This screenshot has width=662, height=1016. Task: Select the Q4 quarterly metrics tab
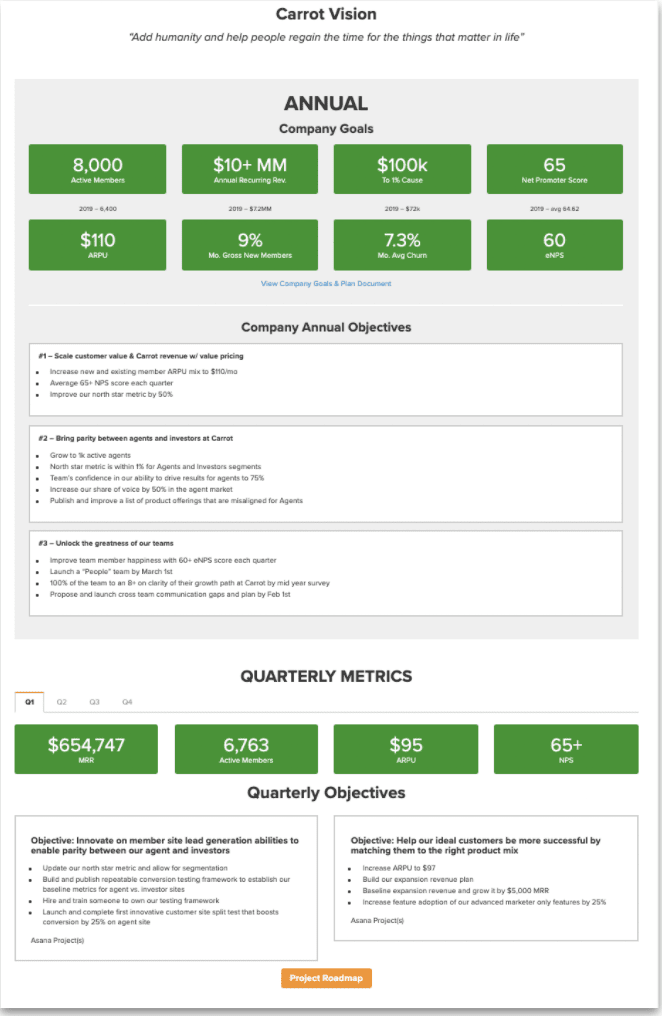tap(127, 702)
